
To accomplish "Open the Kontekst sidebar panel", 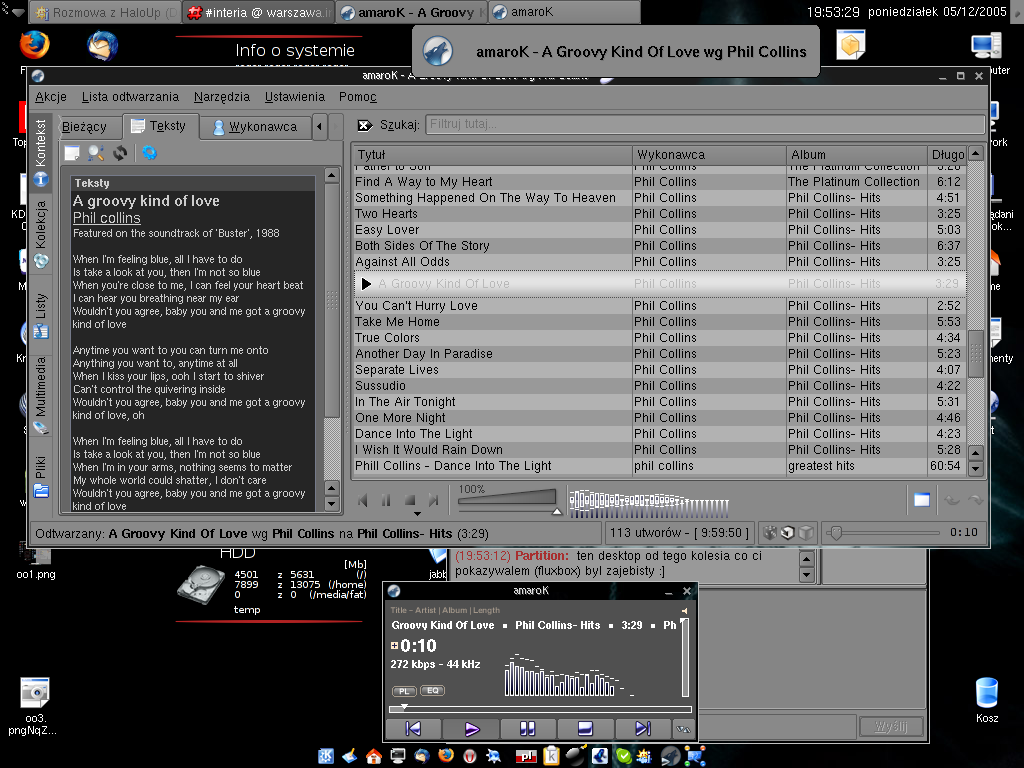I will (40, 152).
